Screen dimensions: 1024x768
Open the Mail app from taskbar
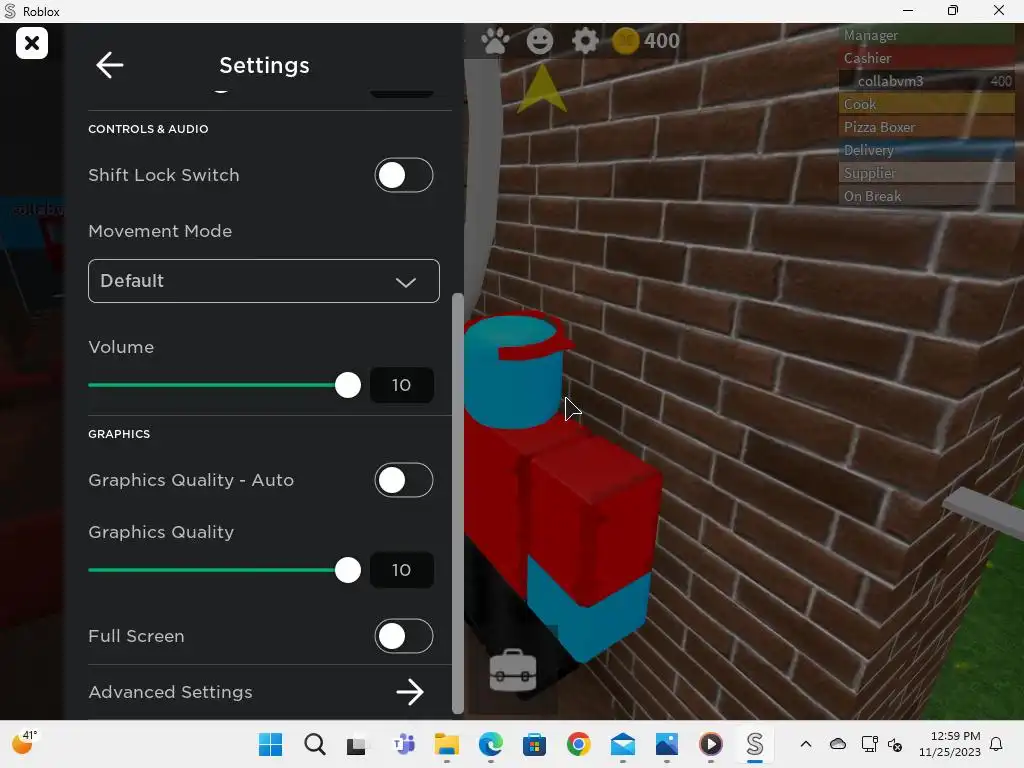623,744
